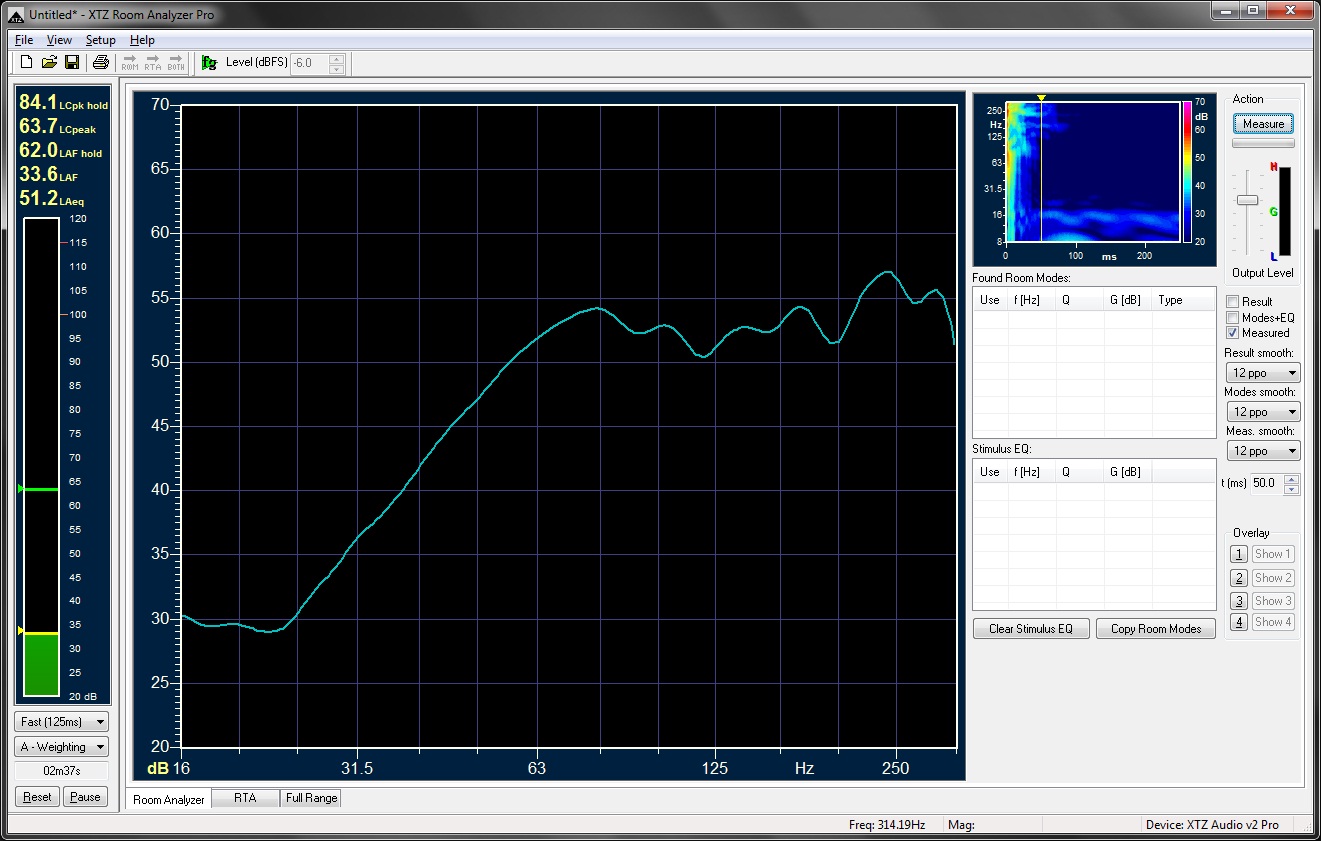The width and height of the screenshot is (1321, 841).
Task: Open the Setup menu
Action: 100,40
